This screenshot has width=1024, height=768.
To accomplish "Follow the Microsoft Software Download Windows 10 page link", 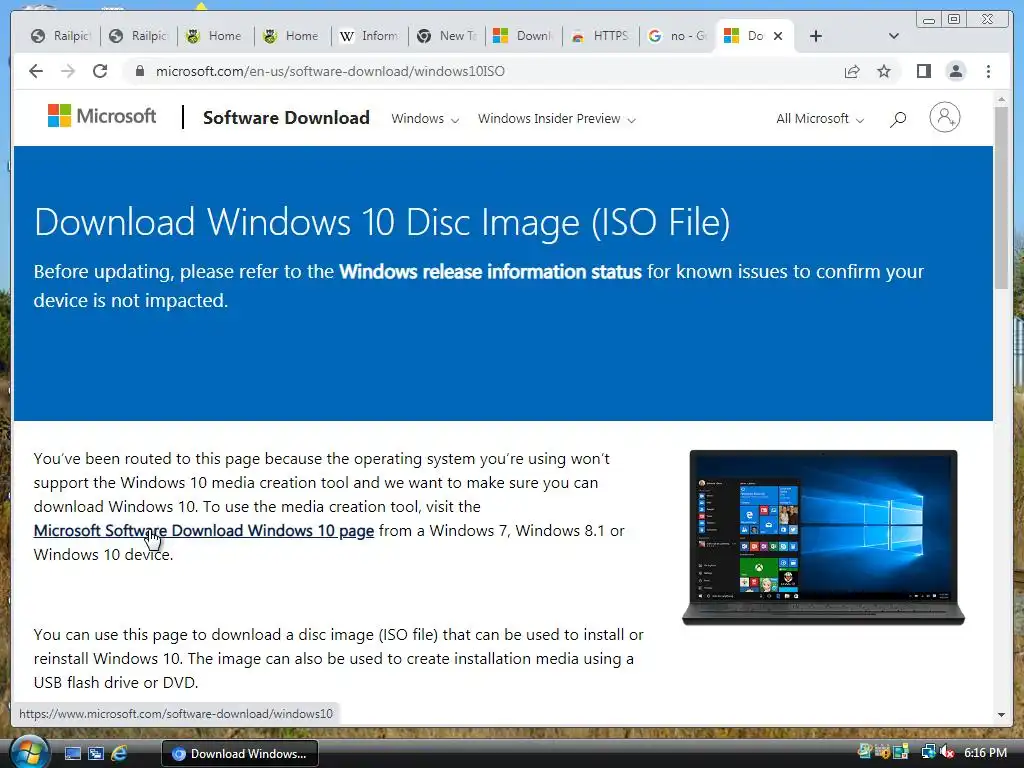I will point(204,531).
